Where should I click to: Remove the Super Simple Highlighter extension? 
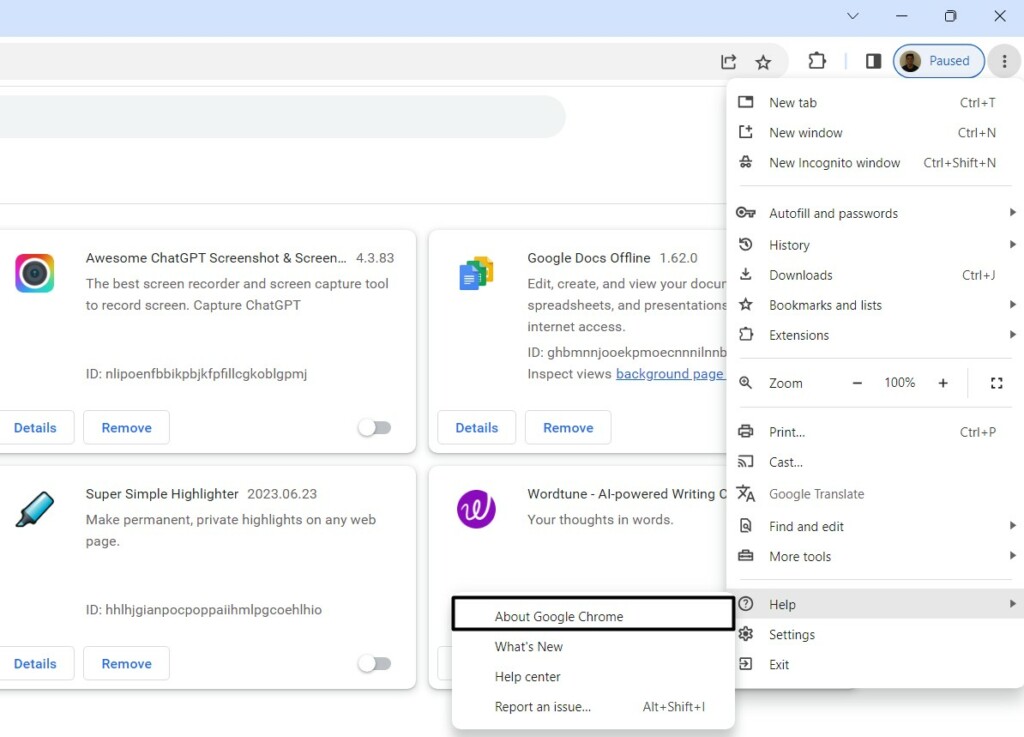(126, 664)
